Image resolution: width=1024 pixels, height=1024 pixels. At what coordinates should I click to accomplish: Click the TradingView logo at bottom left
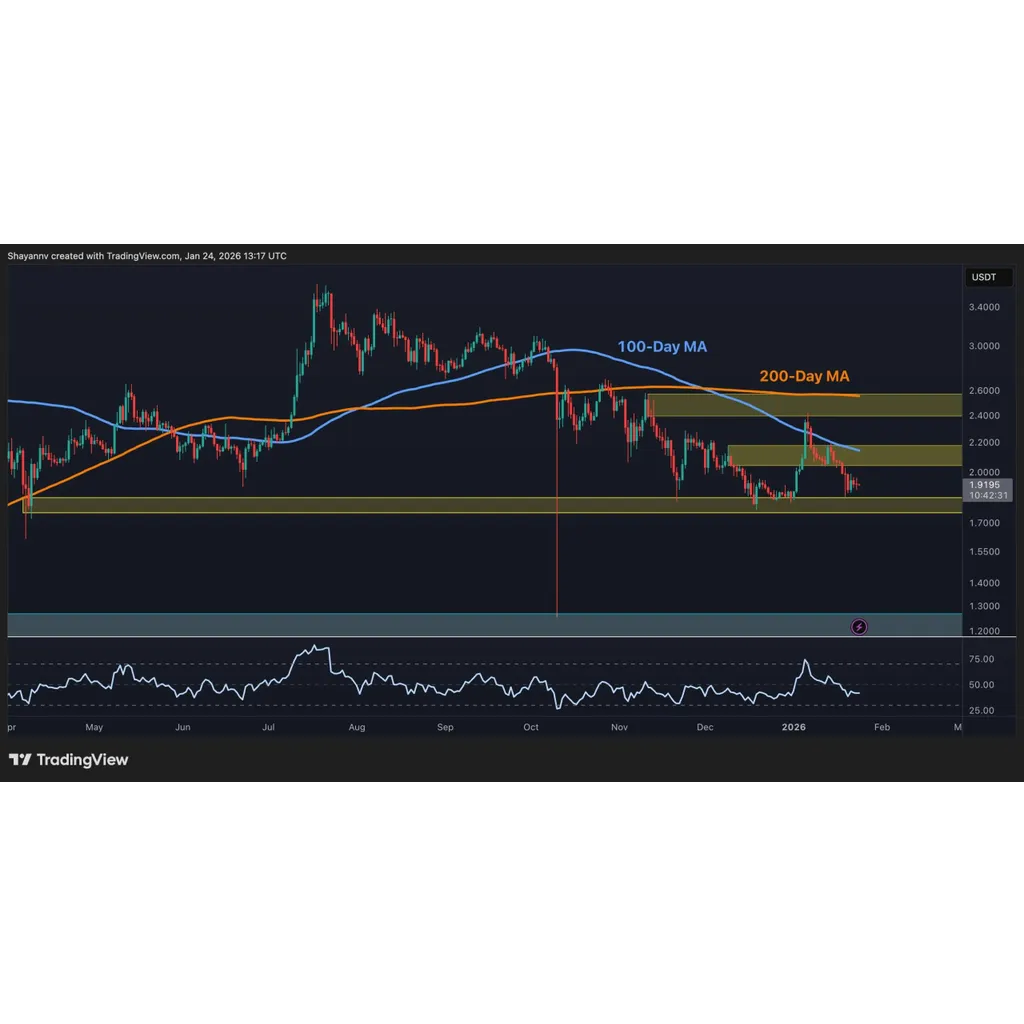point(68,760)
